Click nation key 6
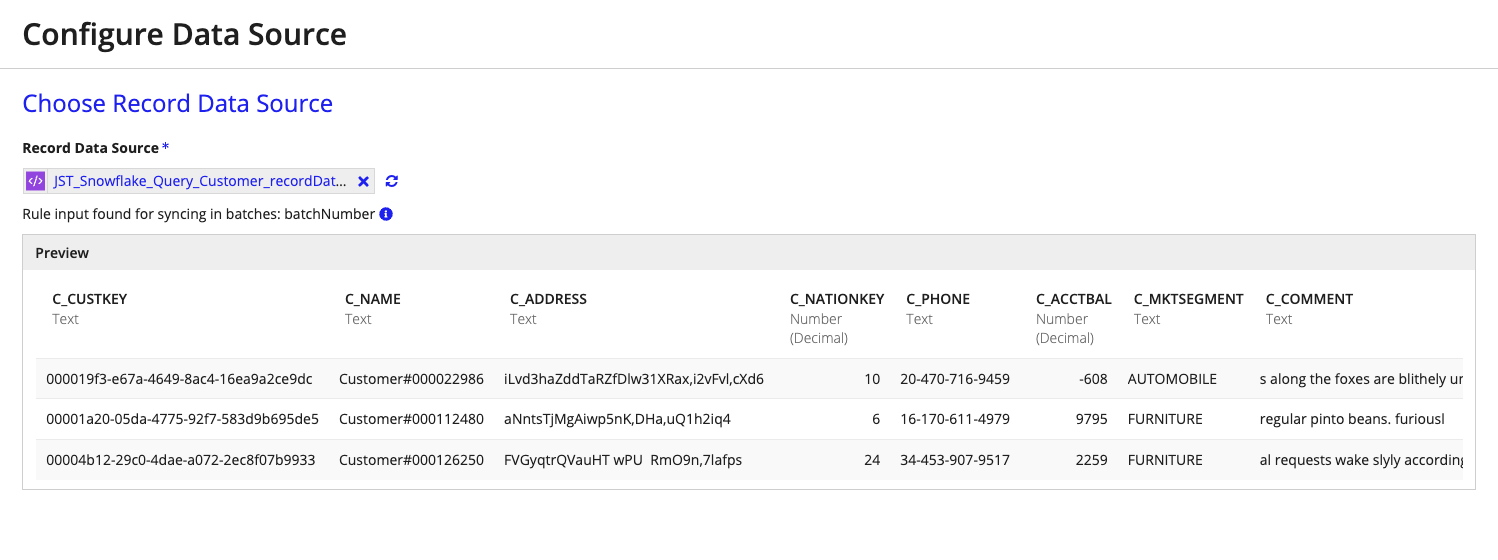The image size is (1498, 560). coord(876,419)
